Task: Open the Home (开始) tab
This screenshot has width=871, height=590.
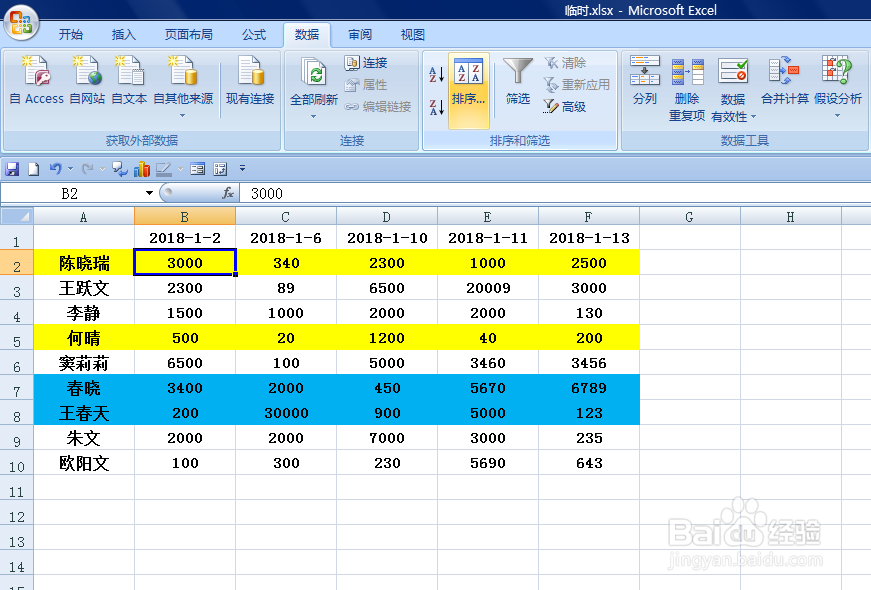Action: tap(71, 35)
